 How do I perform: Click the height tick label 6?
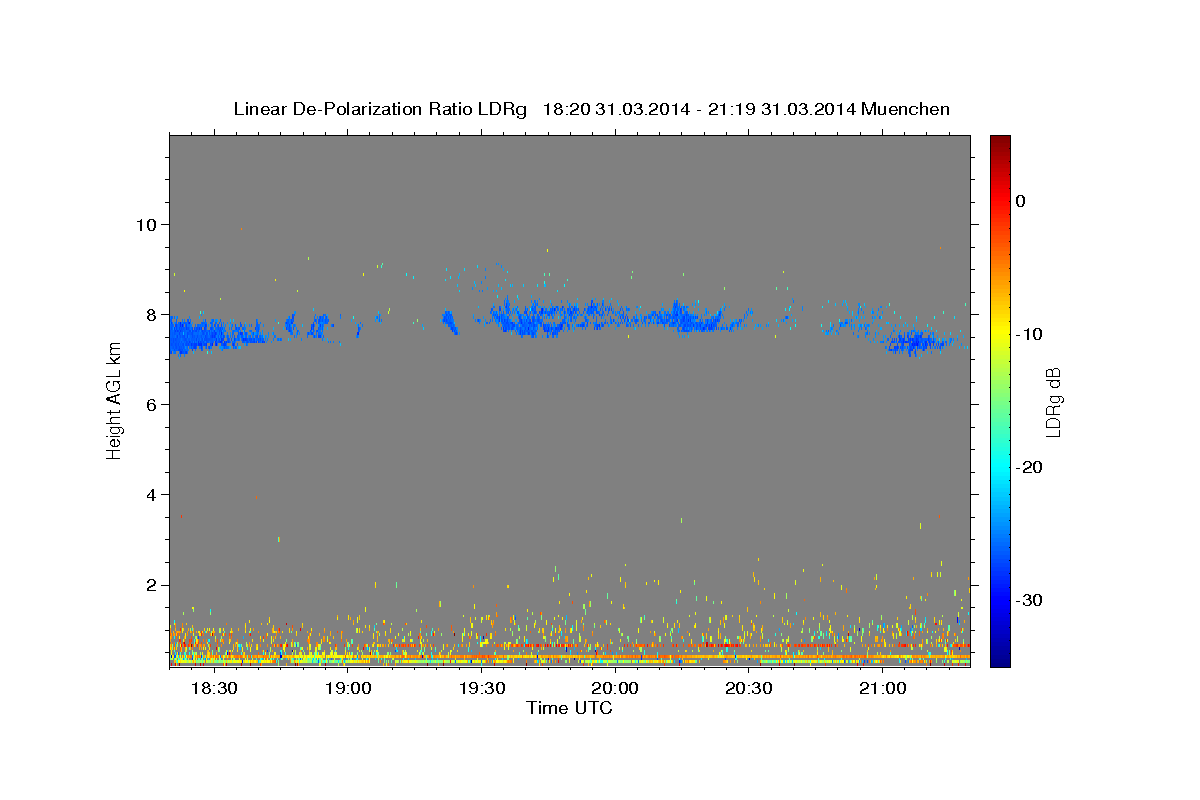point(153,404)
